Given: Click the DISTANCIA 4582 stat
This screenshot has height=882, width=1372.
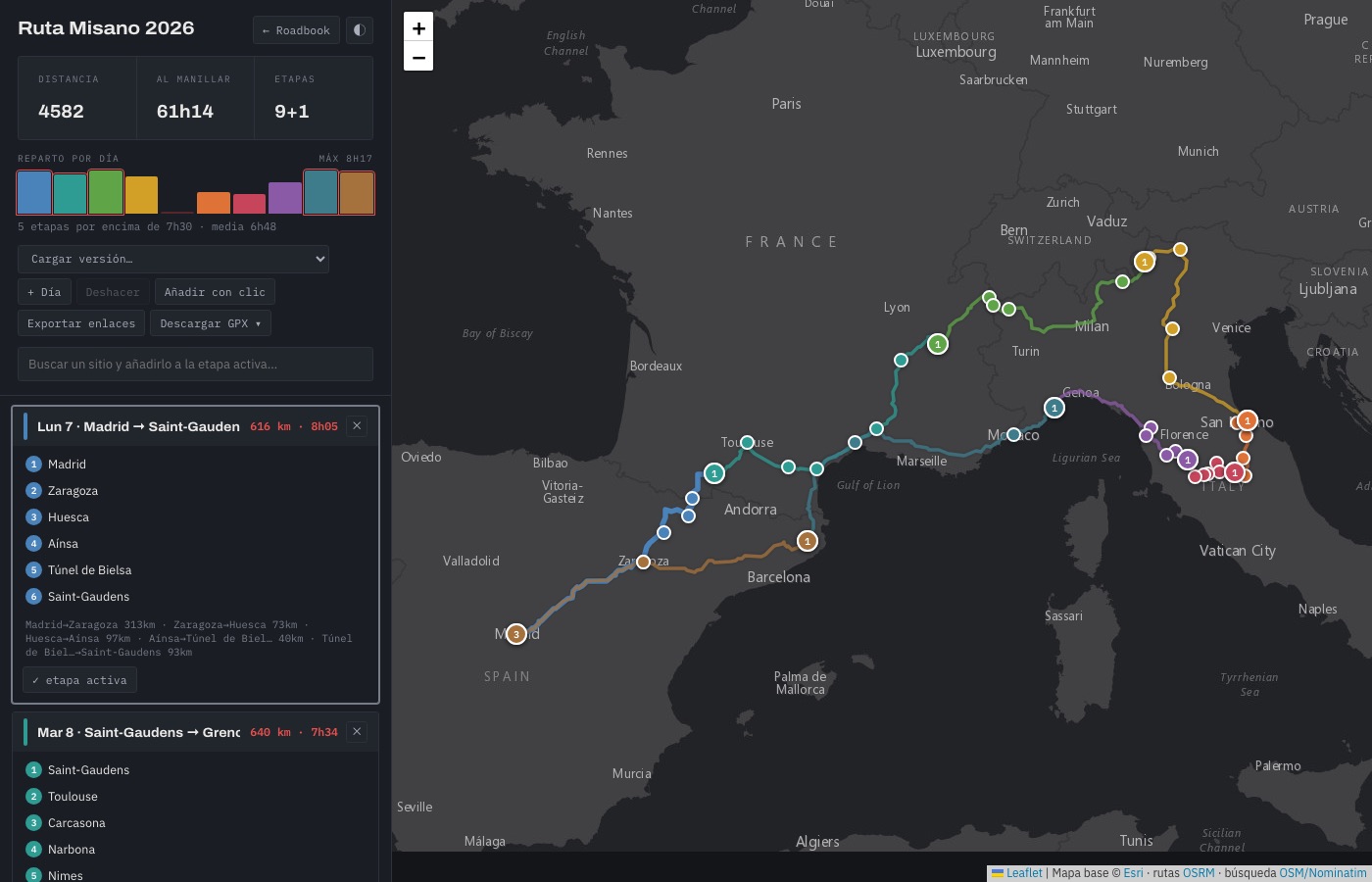Looking at the screenshot, I should point(77,98).
